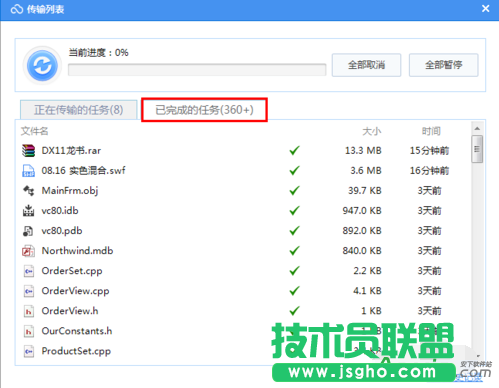Click the MainFrm.obj file icon
The image size is (499, 388).
[28, 191]
